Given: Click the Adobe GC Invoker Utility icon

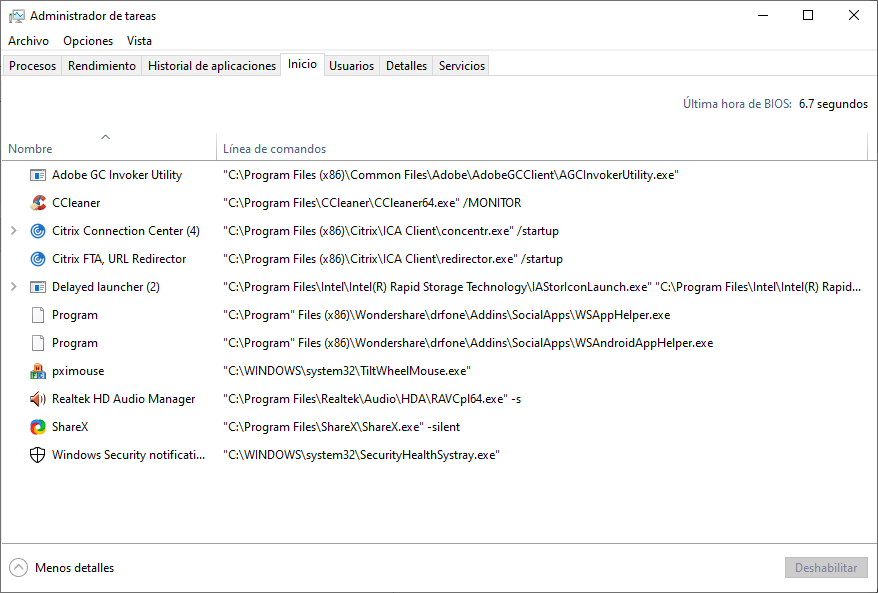Looking at the screenshot, I should pyautogui.click(x=38, y=175).
